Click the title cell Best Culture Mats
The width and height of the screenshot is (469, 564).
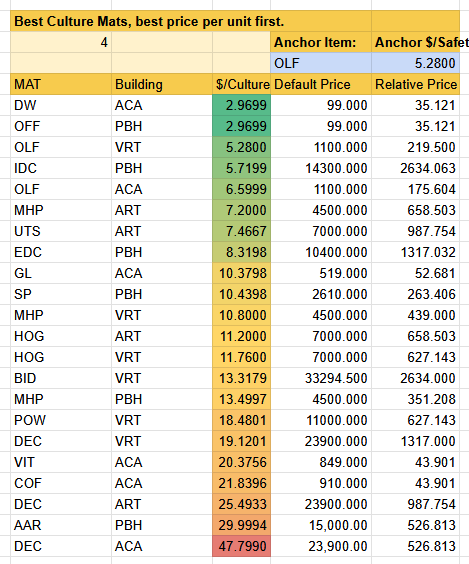click(x=191, y=22)
